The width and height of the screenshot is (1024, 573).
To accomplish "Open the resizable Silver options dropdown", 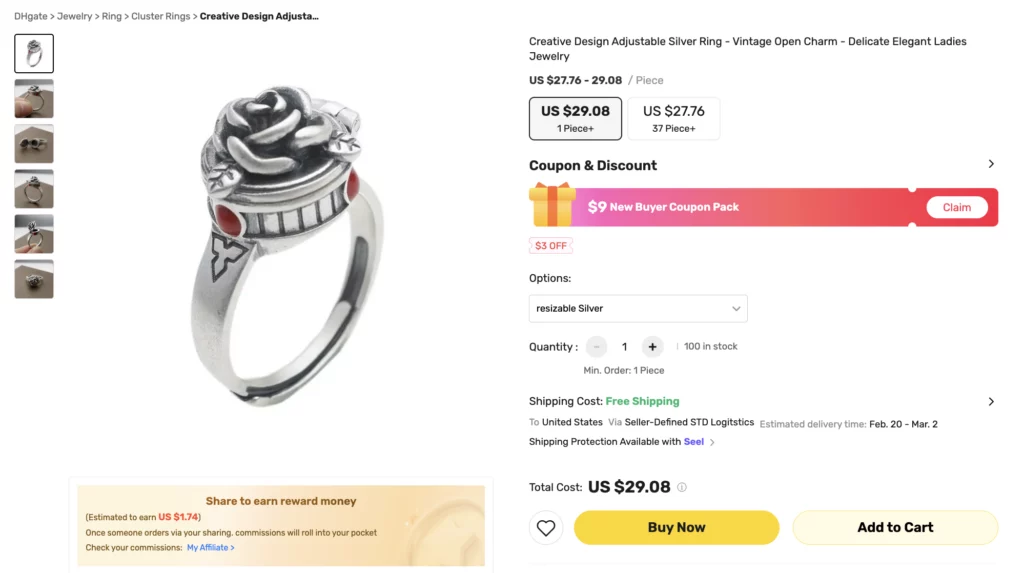I will (638, 308).
